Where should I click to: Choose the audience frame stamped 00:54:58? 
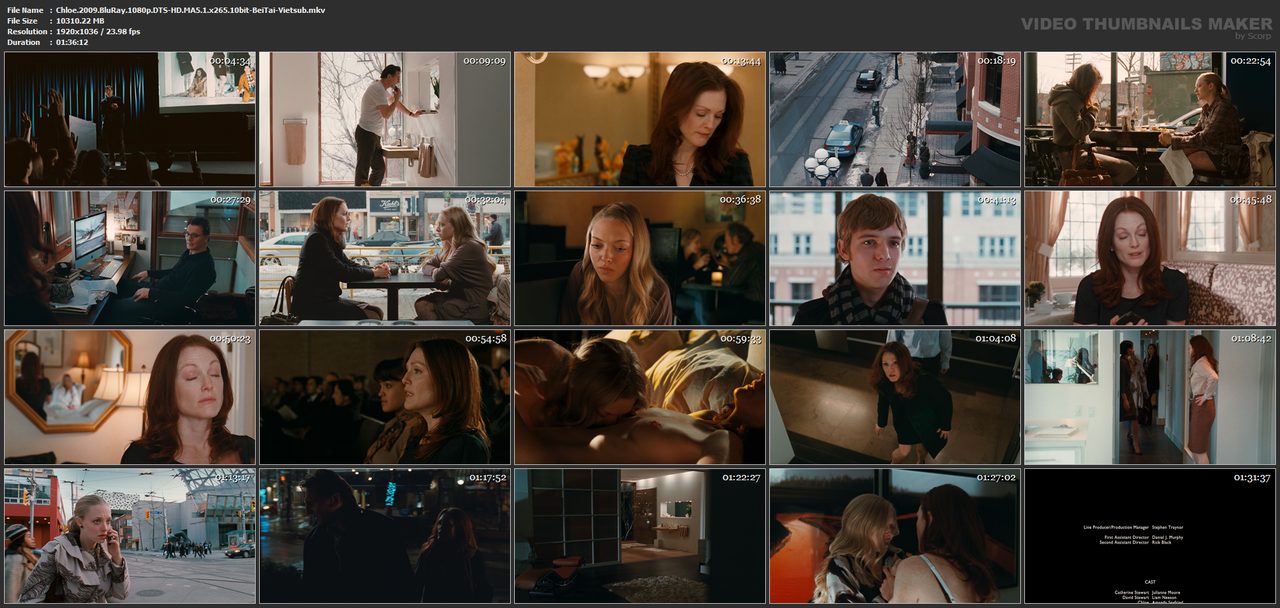pyautogui.click(x=385, y=397)
